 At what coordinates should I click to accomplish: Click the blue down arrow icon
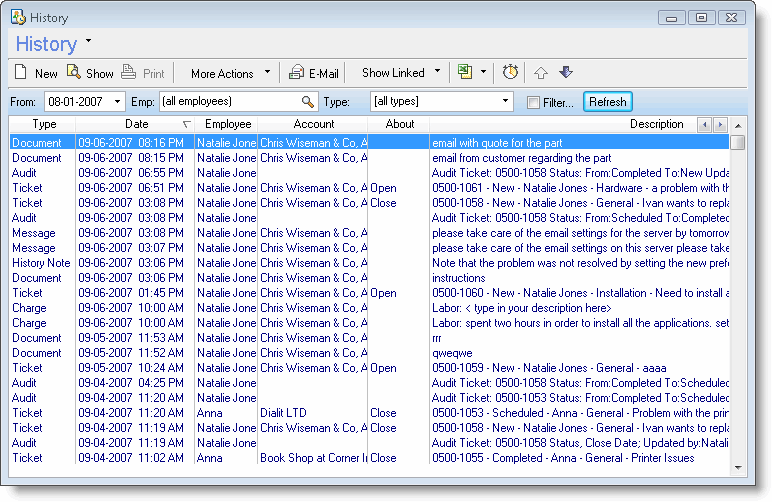[x=565, y=72]
